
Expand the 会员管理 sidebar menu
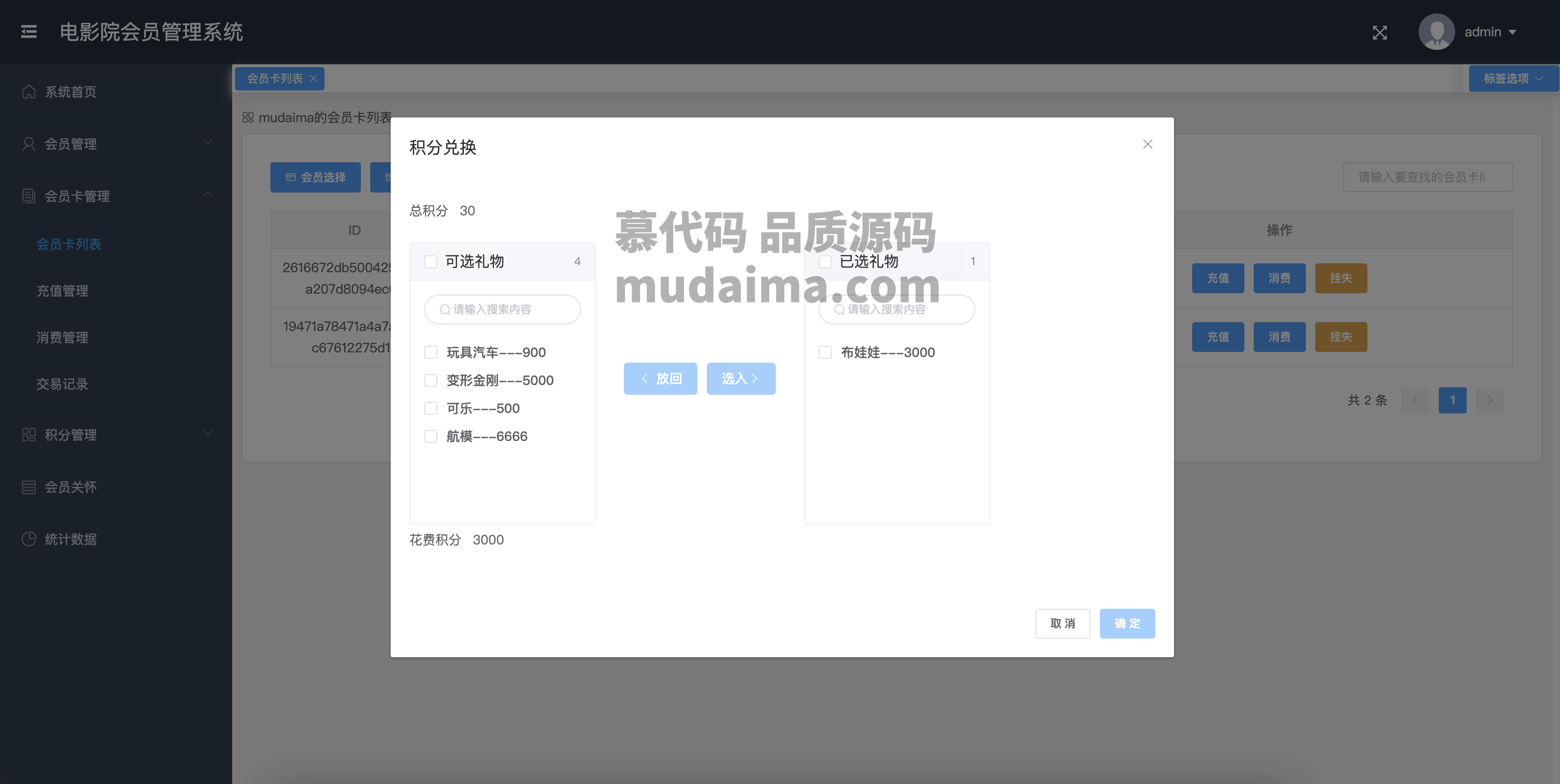pos(116,144)
